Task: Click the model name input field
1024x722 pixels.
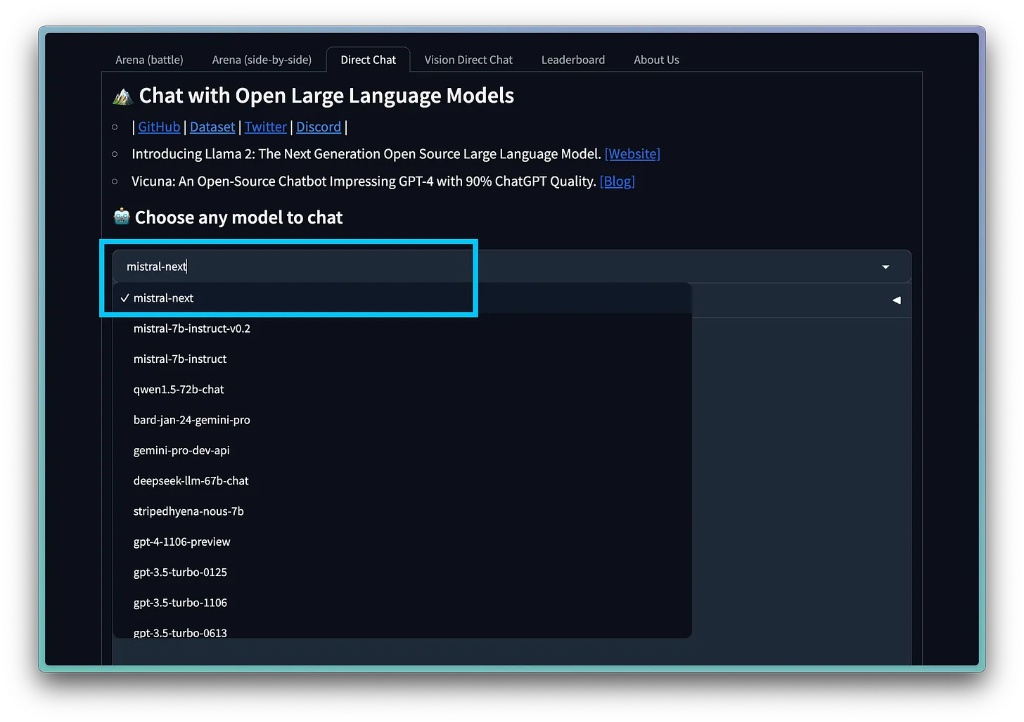Action: coord(400,267)
